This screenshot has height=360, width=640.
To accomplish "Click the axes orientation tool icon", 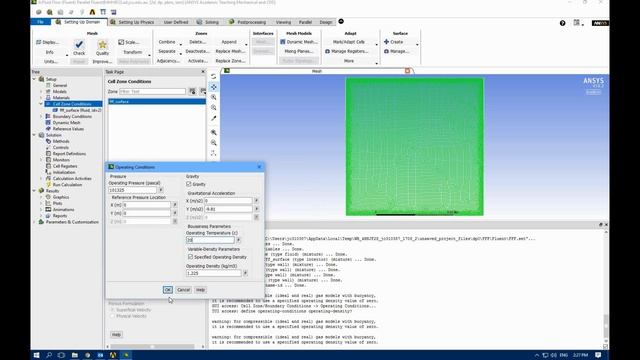I will (213, 153).
